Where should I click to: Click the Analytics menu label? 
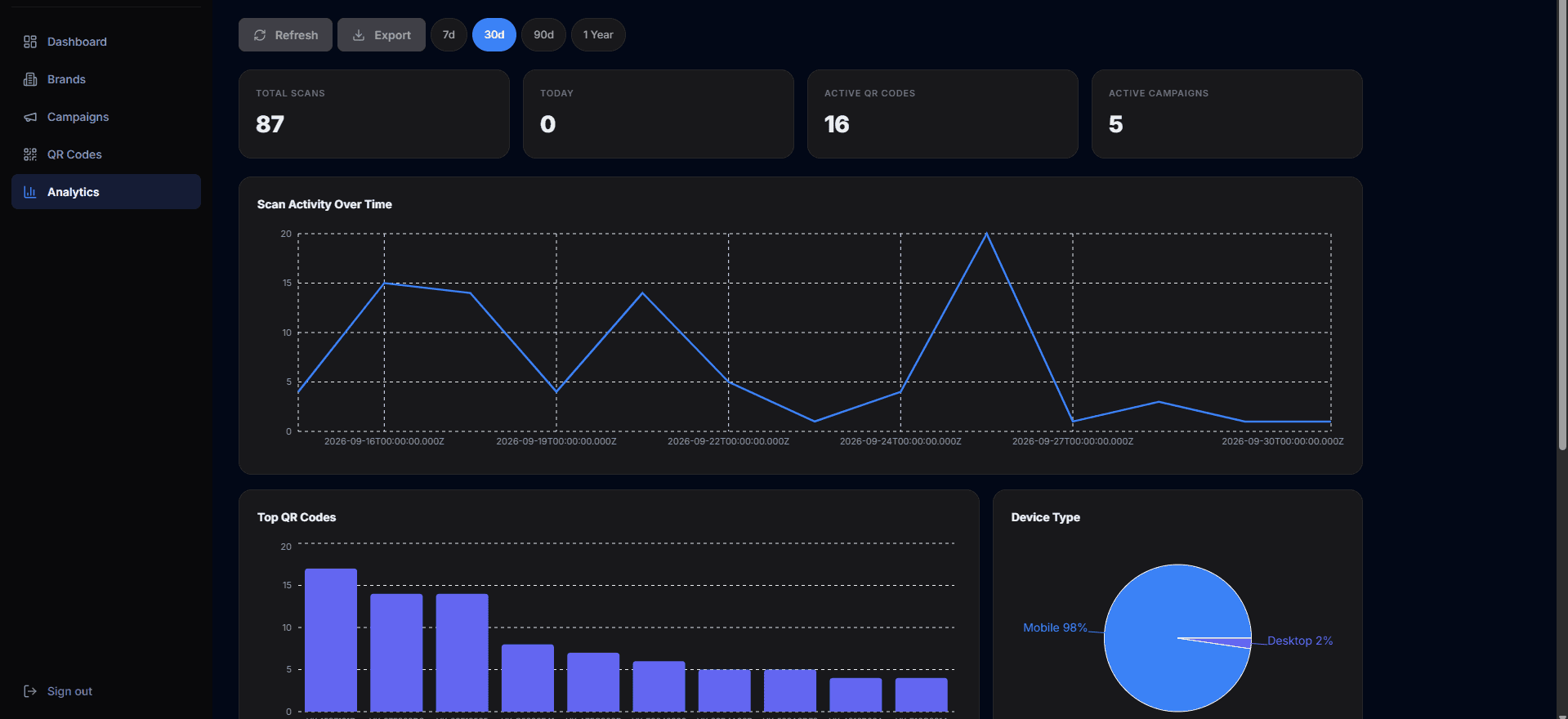(x=73, y=192)
